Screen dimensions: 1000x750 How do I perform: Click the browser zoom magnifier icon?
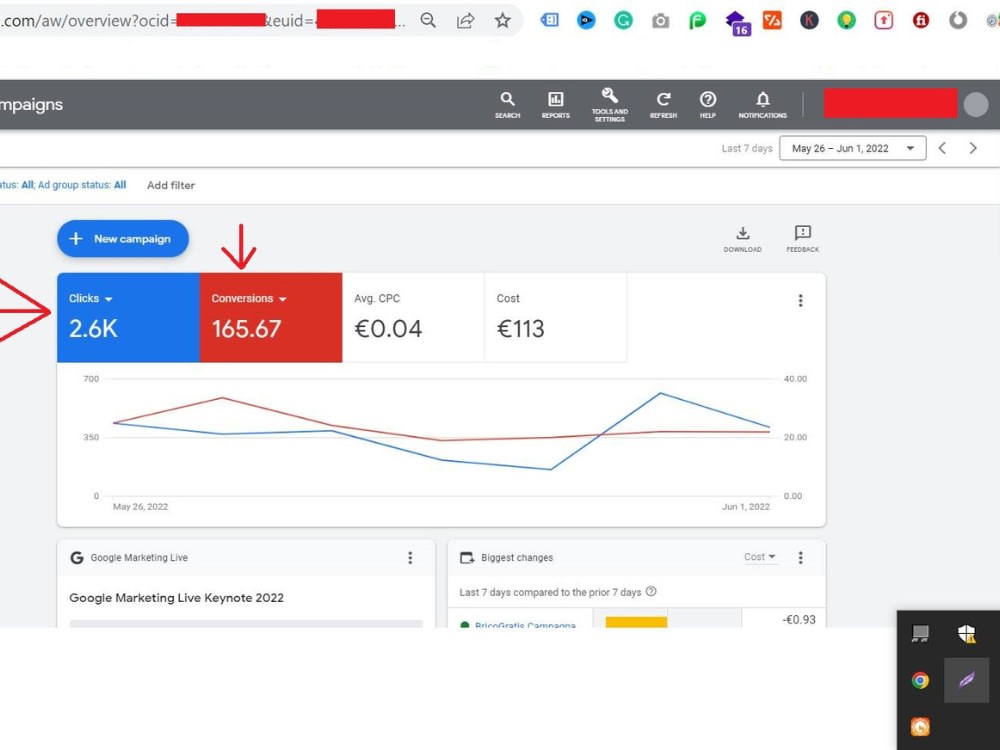pyautogui.click(x=428, y=20)
